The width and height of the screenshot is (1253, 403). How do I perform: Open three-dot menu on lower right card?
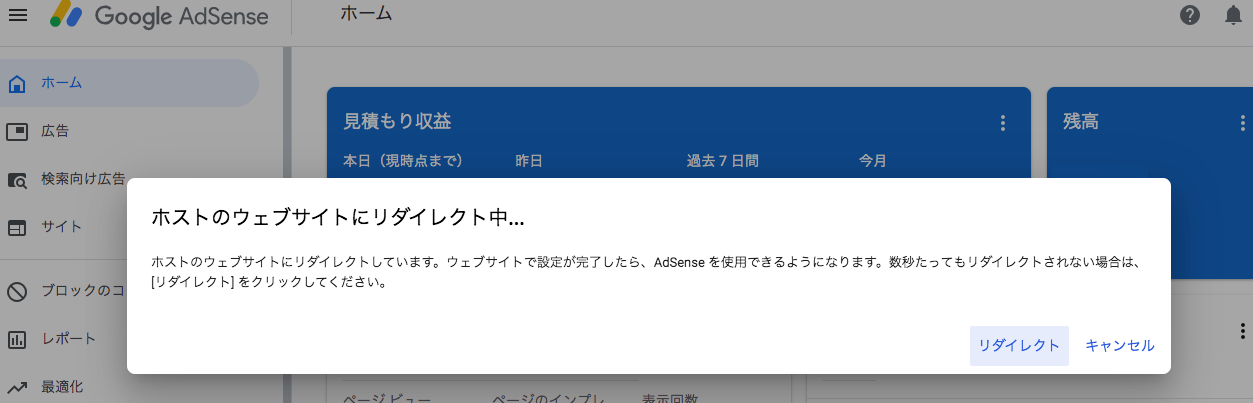(x=1241, y=331)
